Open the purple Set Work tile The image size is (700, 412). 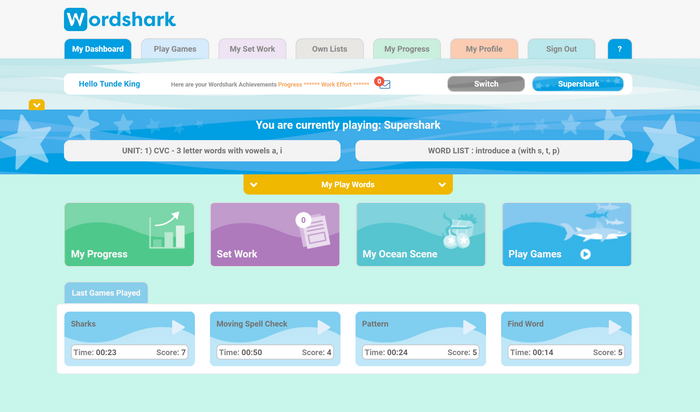point(275,235)
